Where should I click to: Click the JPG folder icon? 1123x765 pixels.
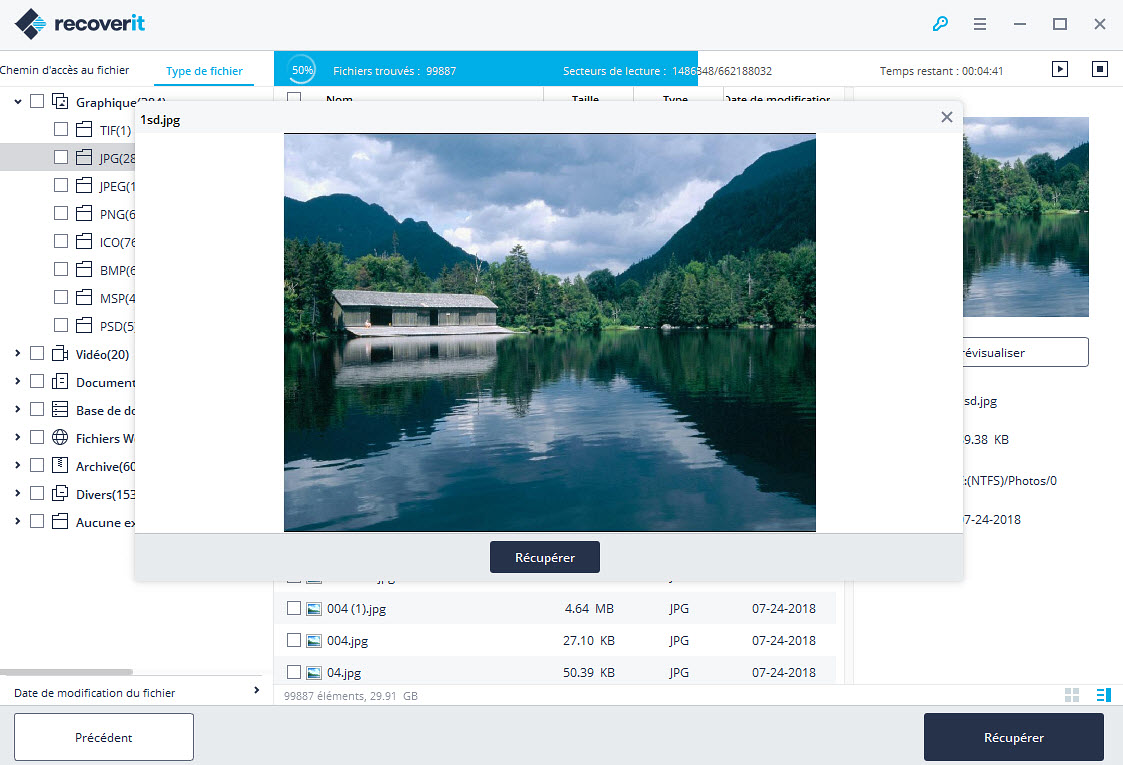click(84, 157)
